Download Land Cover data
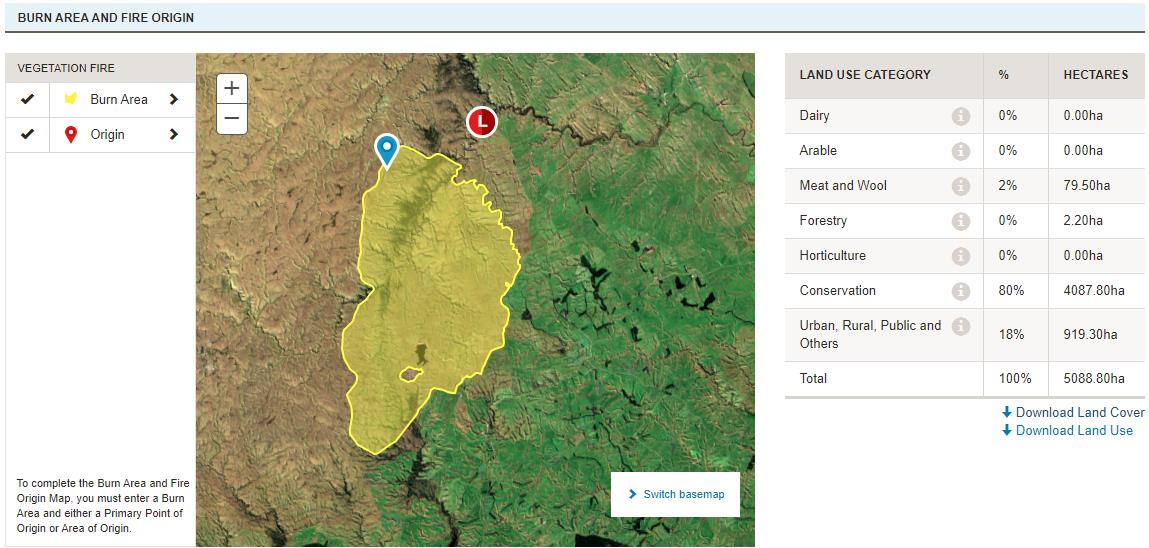The image size is (1149, 548). point(1073,412)
